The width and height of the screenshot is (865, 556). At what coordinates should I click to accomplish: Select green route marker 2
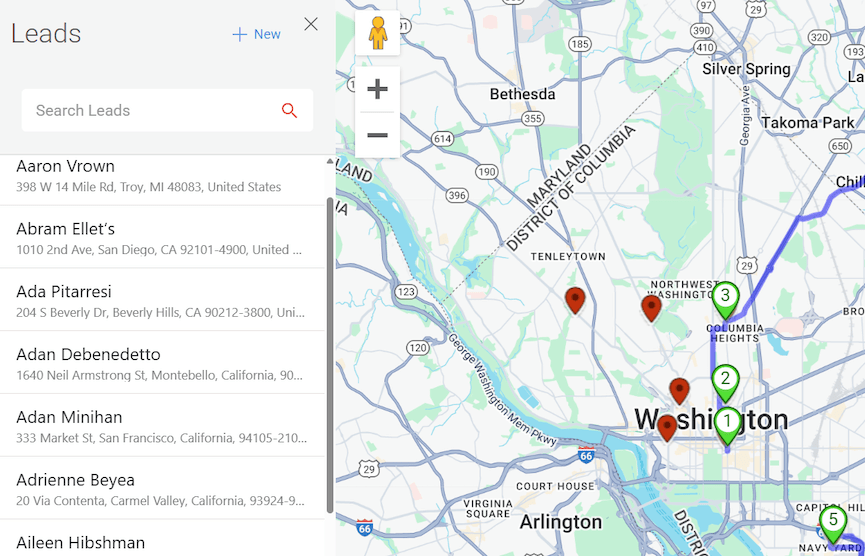tap(725, 384)
